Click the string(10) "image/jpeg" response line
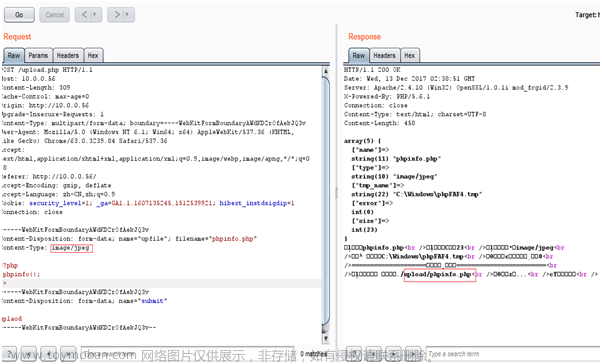602x364 pixels. (395, 176)
